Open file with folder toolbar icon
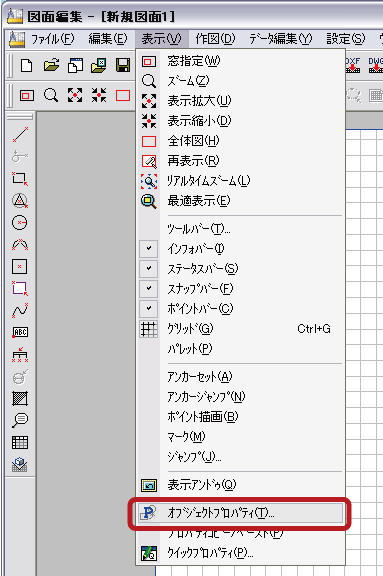This screenshot has width=383, height=576. click(x=51, y=65)
